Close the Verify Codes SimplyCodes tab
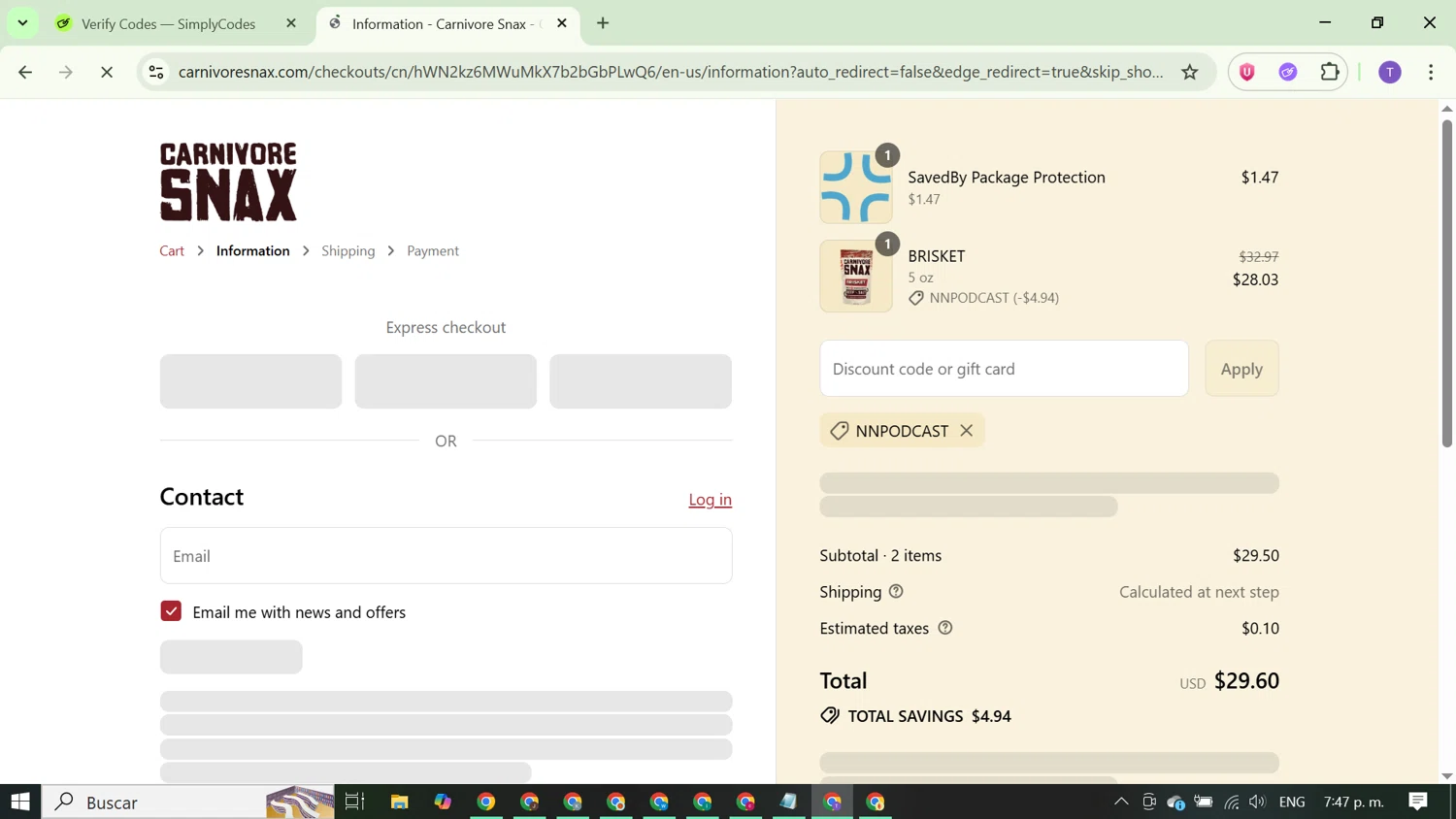The image size is (1456, 819). (x=290, y=23)
